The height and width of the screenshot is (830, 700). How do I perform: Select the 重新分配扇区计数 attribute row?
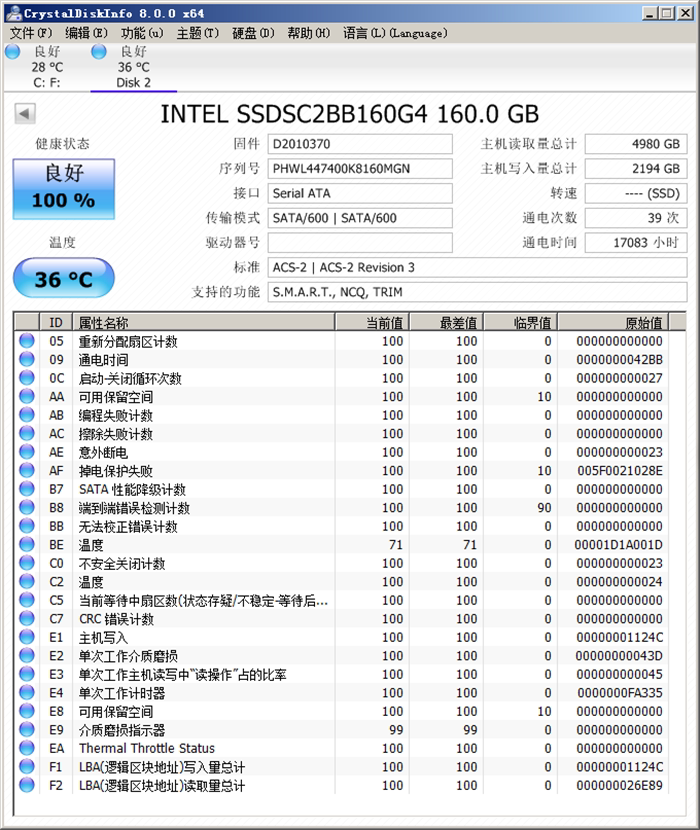tap(342, 341)
